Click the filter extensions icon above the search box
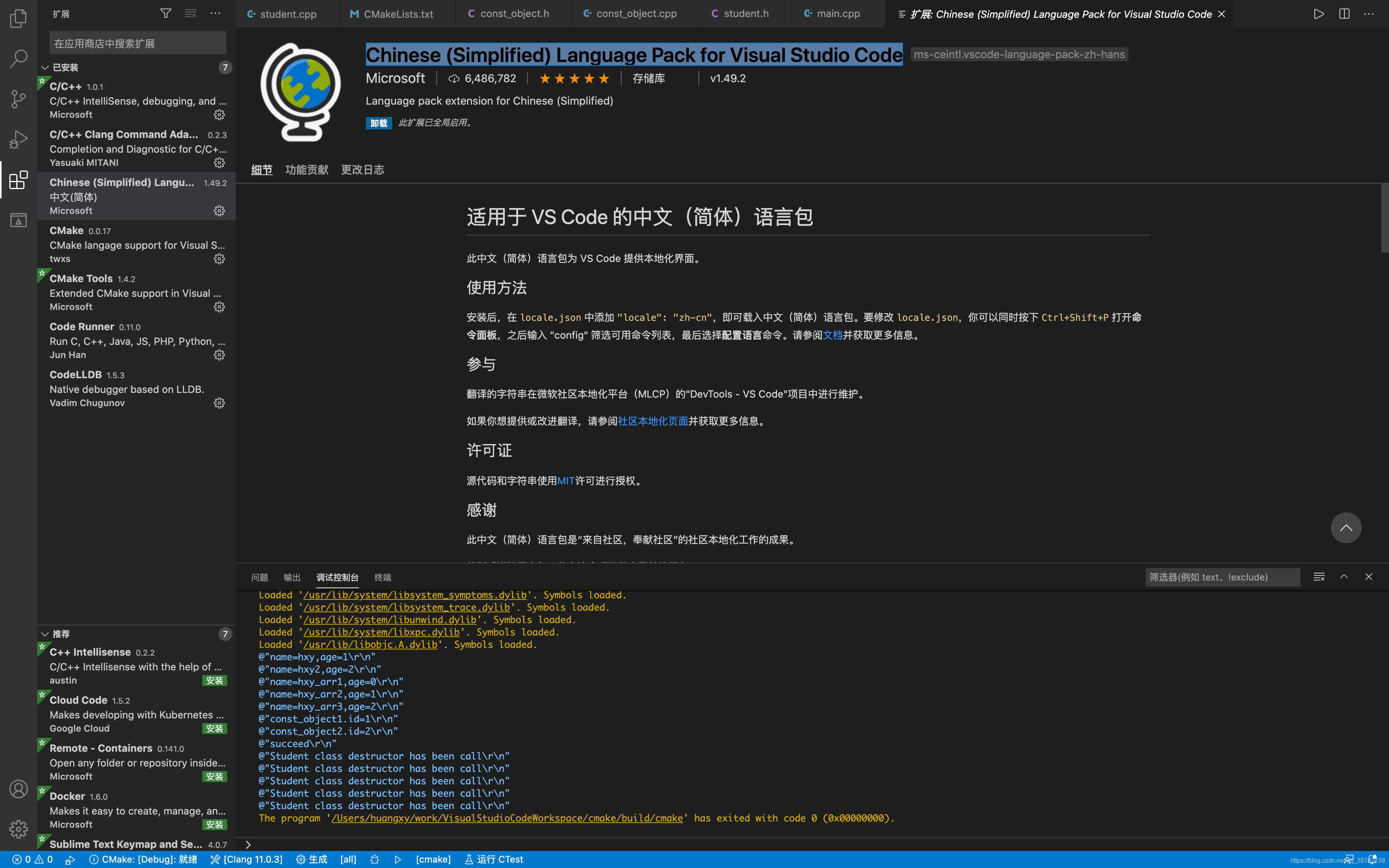Image resolution: width=1389 pixels, height=868 pixels. pos(165,13)
